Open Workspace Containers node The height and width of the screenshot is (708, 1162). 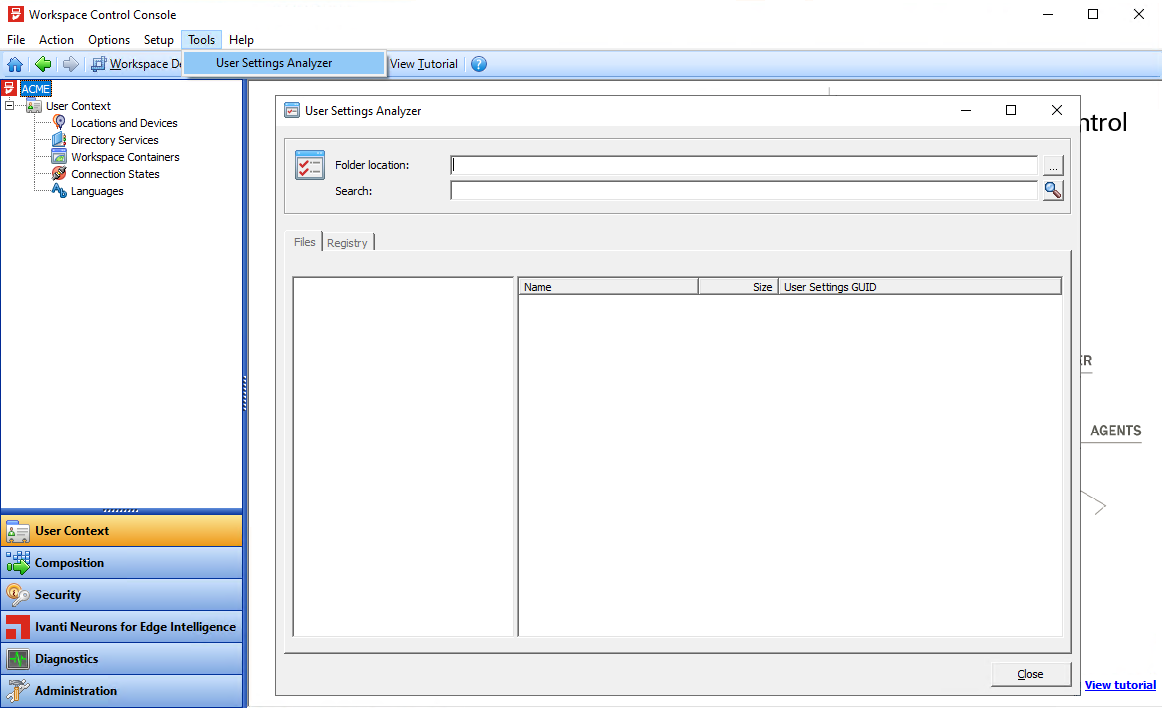[x=124, y=157]
